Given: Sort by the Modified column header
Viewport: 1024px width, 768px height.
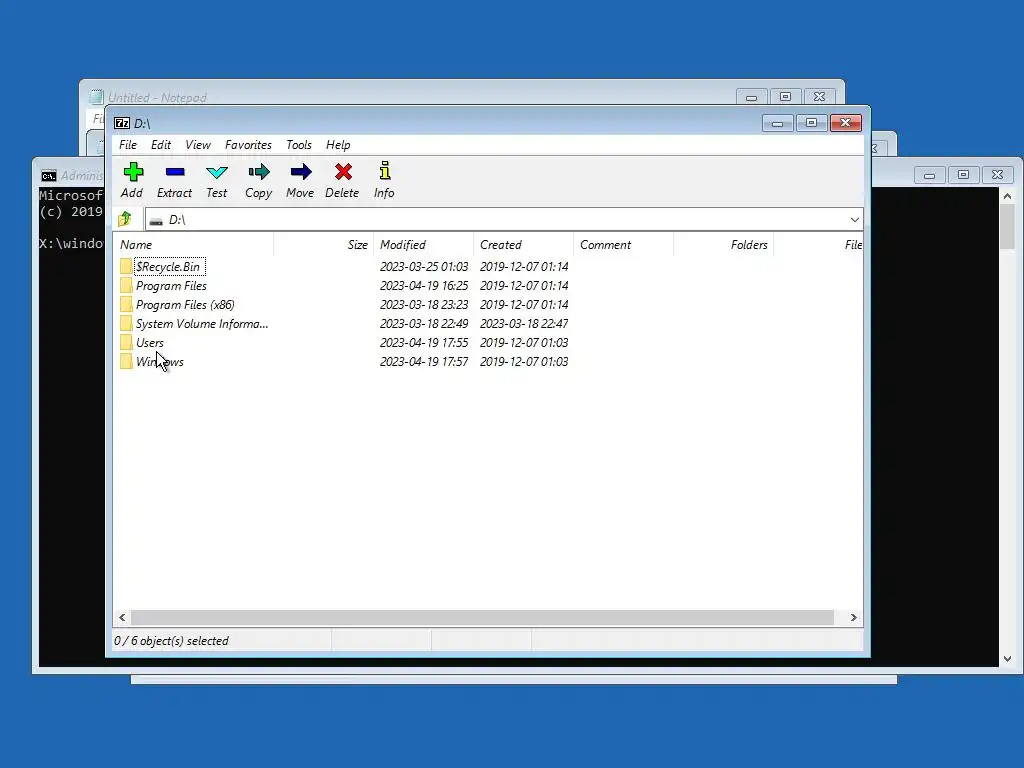Looking at the screenshot, I should pos(423,245).
